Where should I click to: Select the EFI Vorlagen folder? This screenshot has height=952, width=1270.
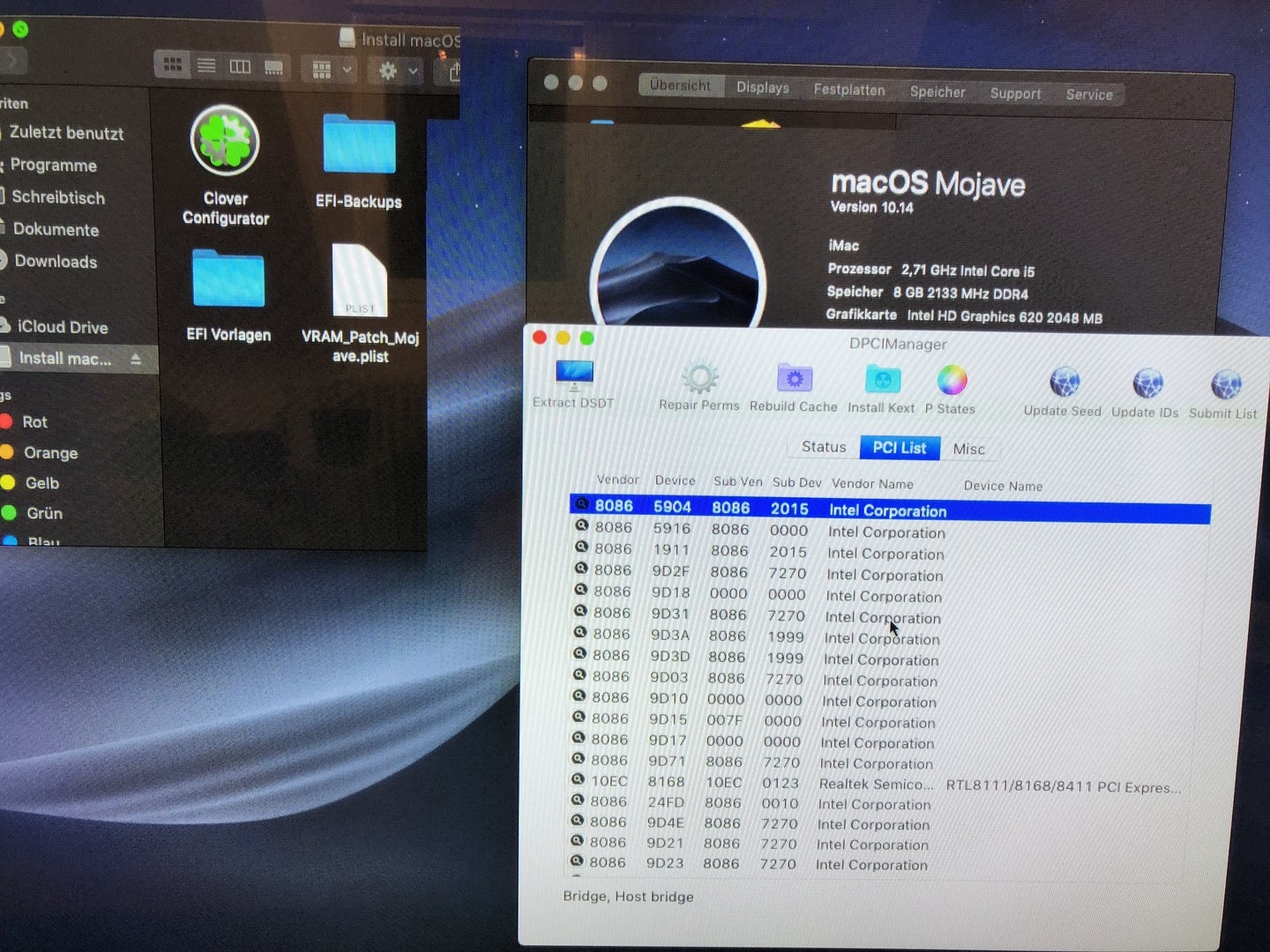[x=228, y=279]
